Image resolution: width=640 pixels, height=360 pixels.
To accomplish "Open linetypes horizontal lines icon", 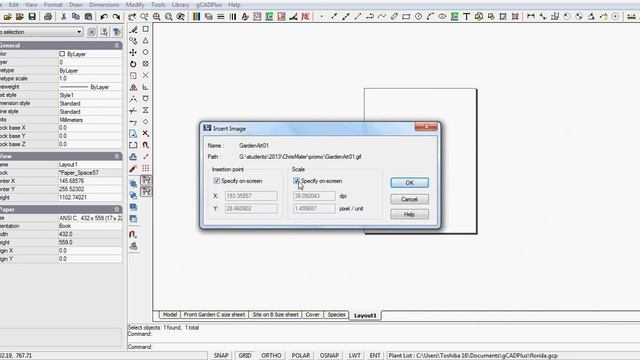I will point(220,17).
